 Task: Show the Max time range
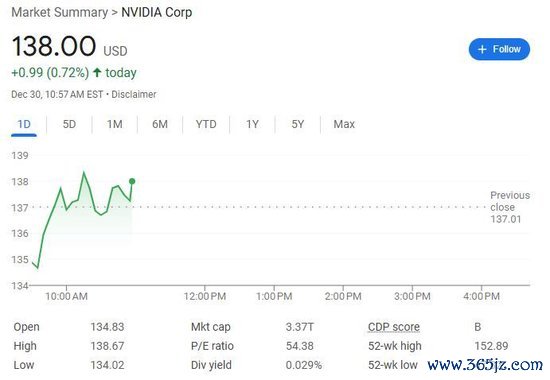[344, 124]
